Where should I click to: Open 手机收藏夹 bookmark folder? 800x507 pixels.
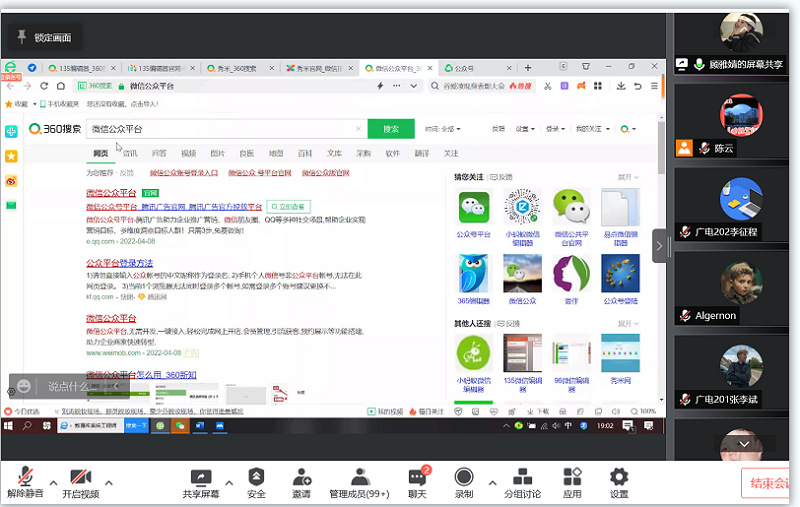pos(60,104)
